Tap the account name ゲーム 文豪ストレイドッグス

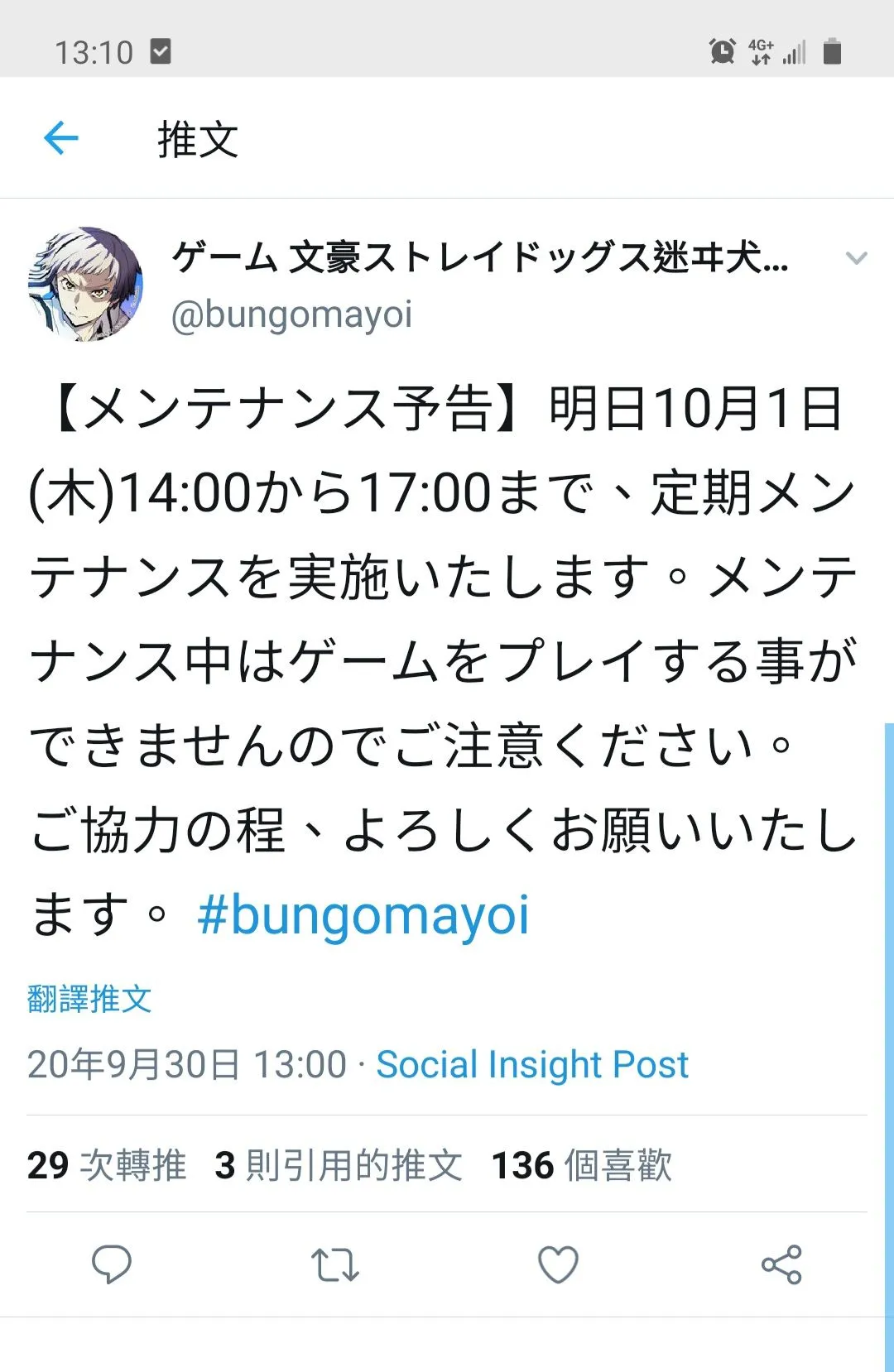(x=480, y=257)
